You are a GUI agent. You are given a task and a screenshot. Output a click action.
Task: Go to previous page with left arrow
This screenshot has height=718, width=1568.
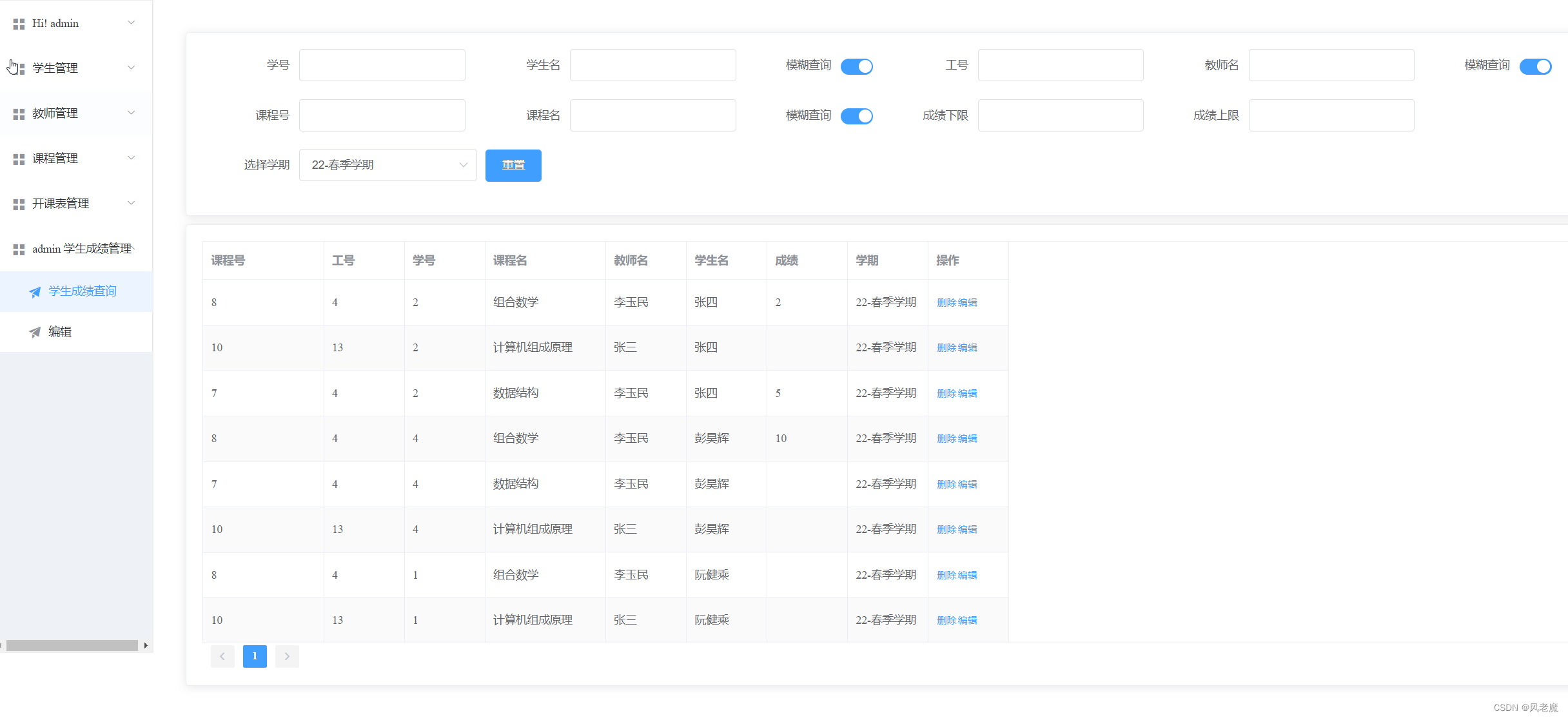222,656
